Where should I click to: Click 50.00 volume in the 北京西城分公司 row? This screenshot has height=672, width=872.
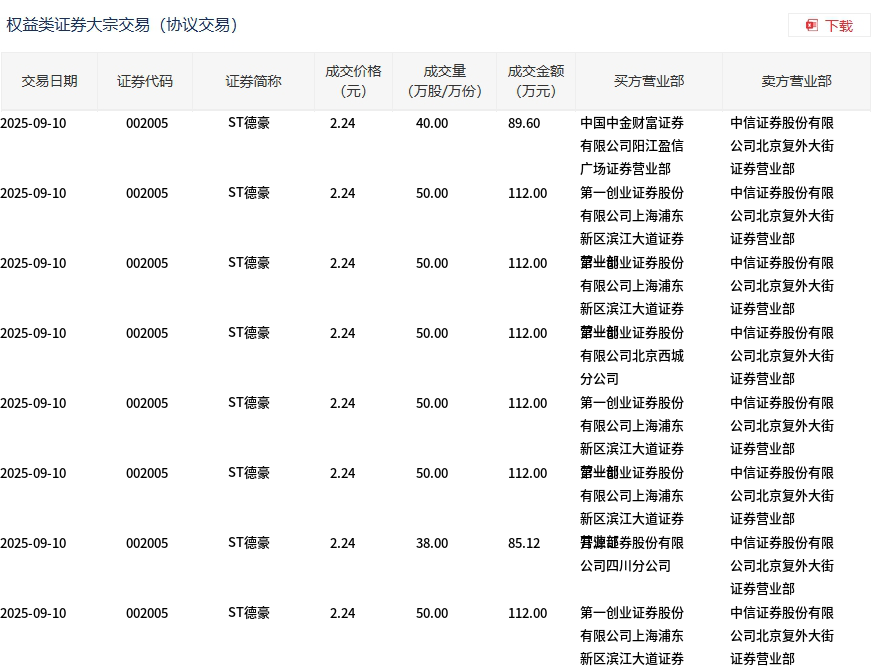click(x=432, y=334)
